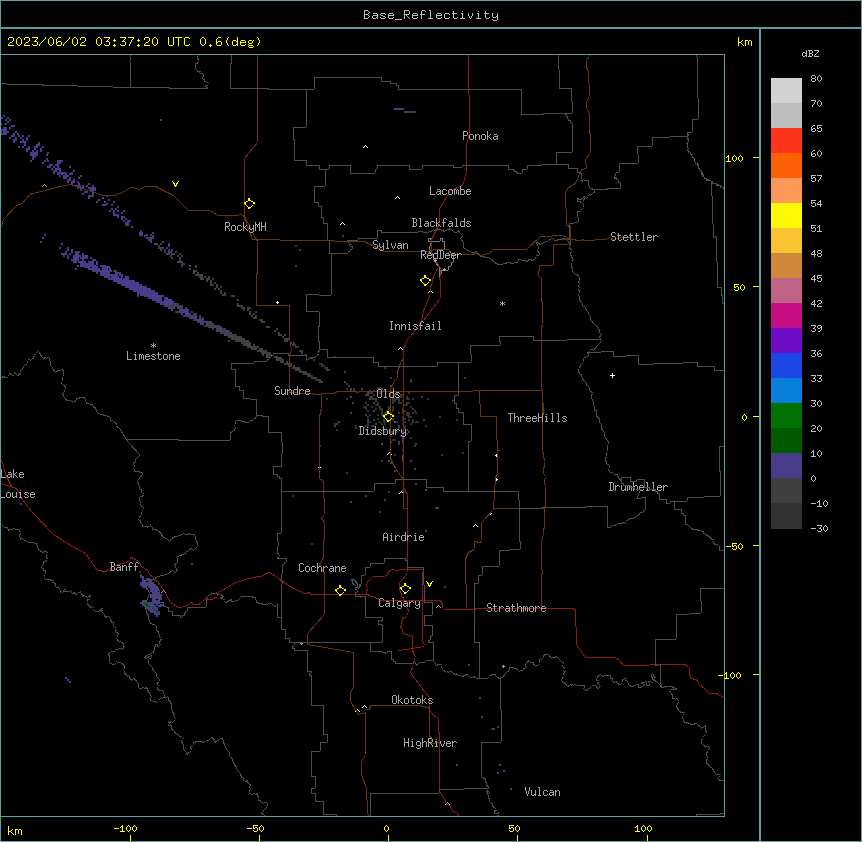
Task: Click the magenta 42 dBZ legend swatch
Action: click(x=786, y=315)
